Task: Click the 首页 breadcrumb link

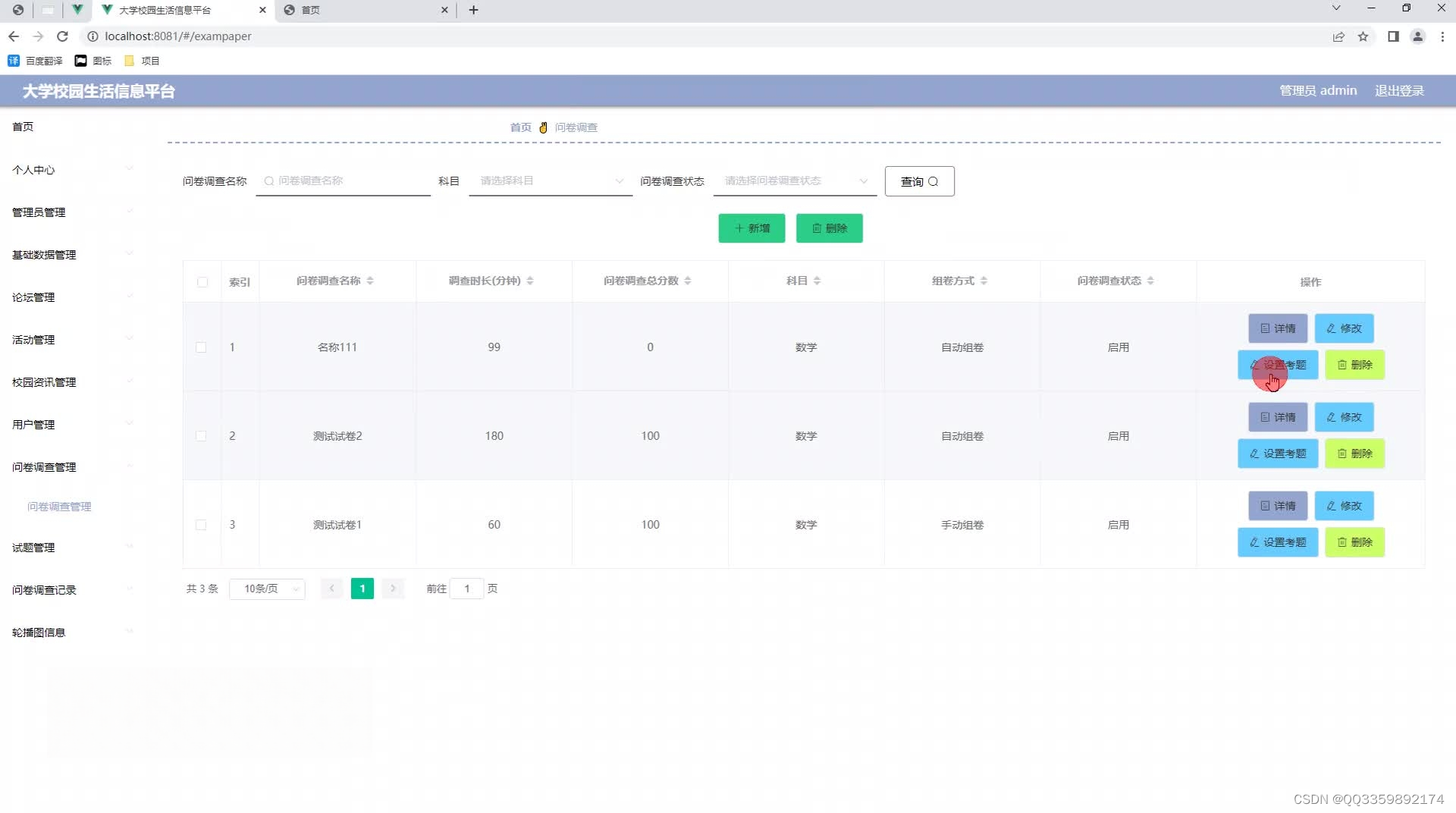Action: pyautogui.click(x=520, y=127)
